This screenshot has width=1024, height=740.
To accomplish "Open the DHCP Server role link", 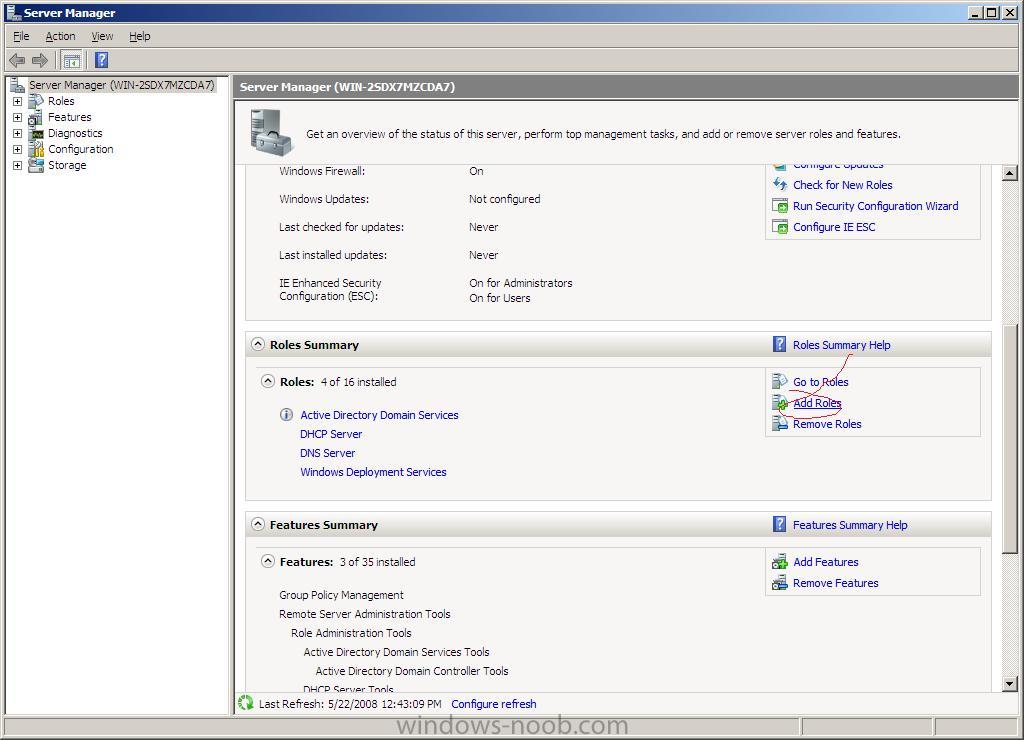I will tap(331, 434).
